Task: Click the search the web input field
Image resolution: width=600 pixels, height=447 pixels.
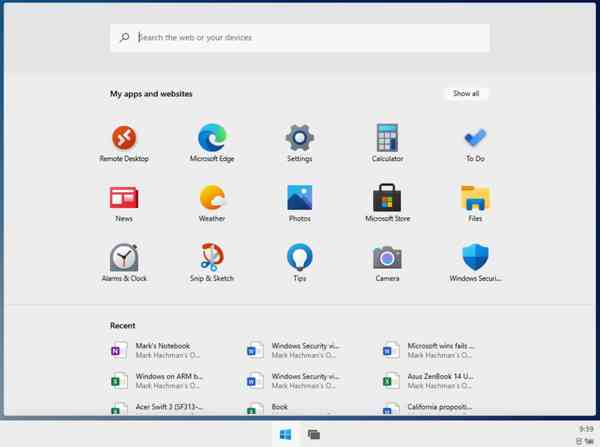Action: [x=300, y=38]
